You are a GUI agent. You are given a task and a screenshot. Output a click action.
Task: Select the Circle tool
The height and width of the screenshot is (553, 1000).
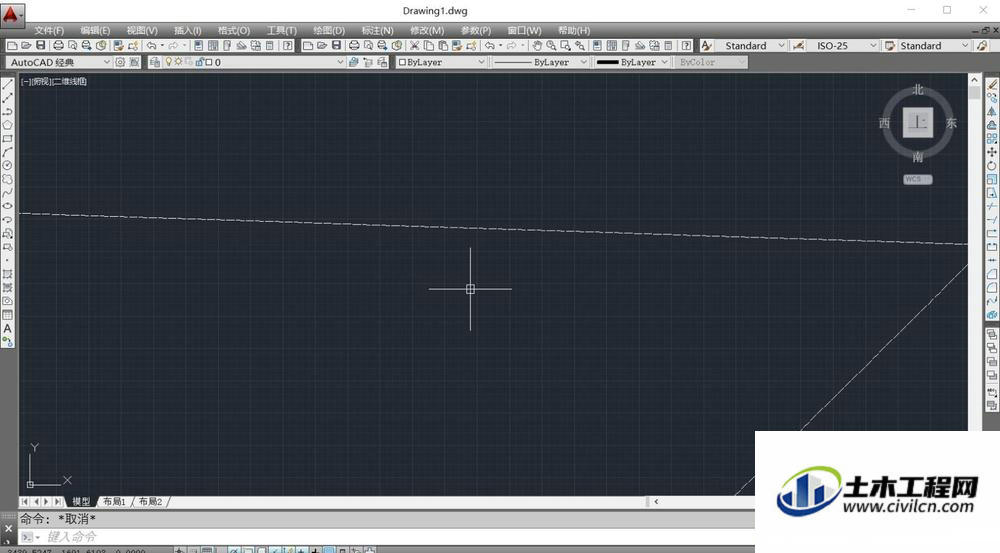[8, 165]
